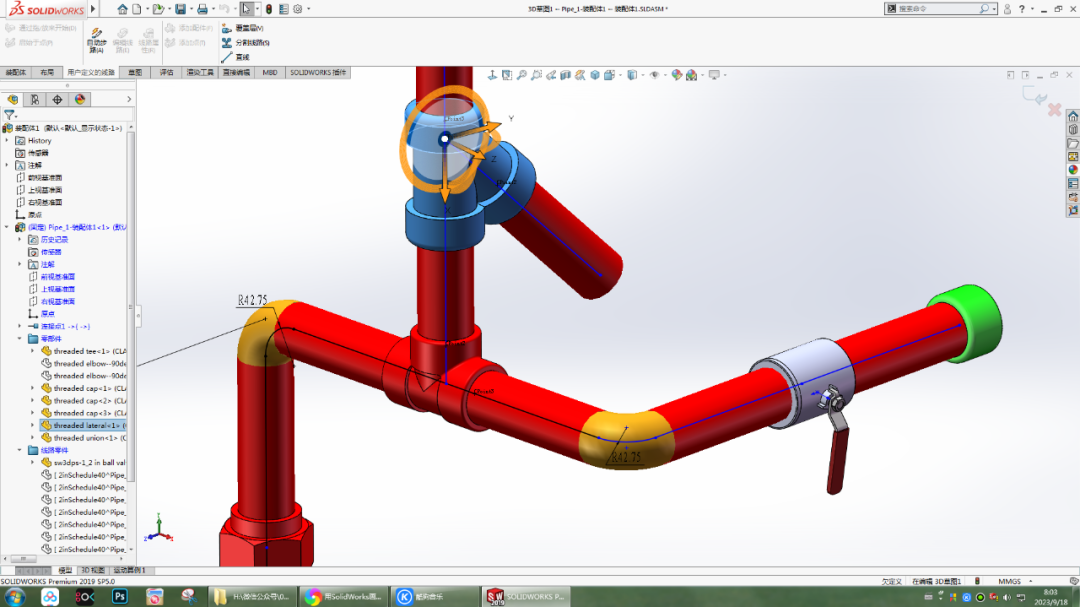1080x607 pixels.
Task: Switch to the 装配体 ribbon tab
Action: (x=15, y=72)
